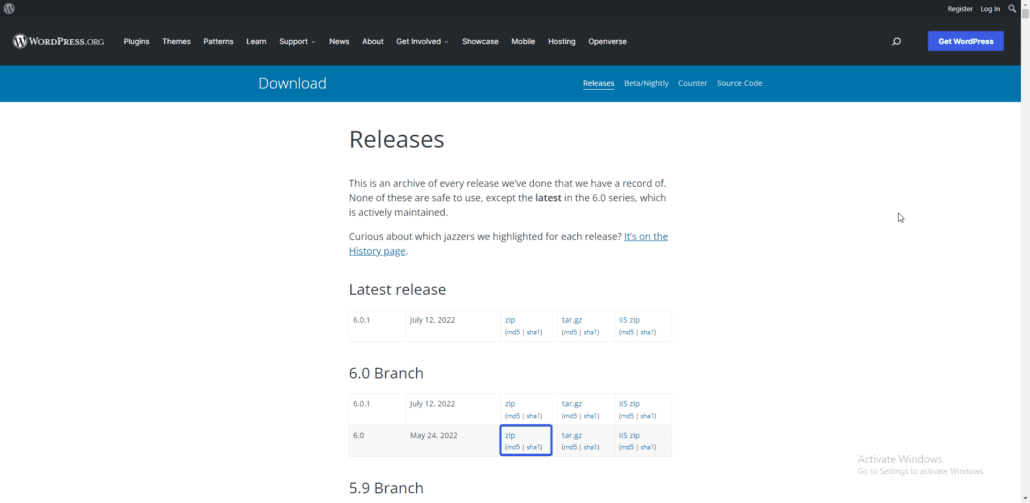Open the News page

[x=339, y=41]
